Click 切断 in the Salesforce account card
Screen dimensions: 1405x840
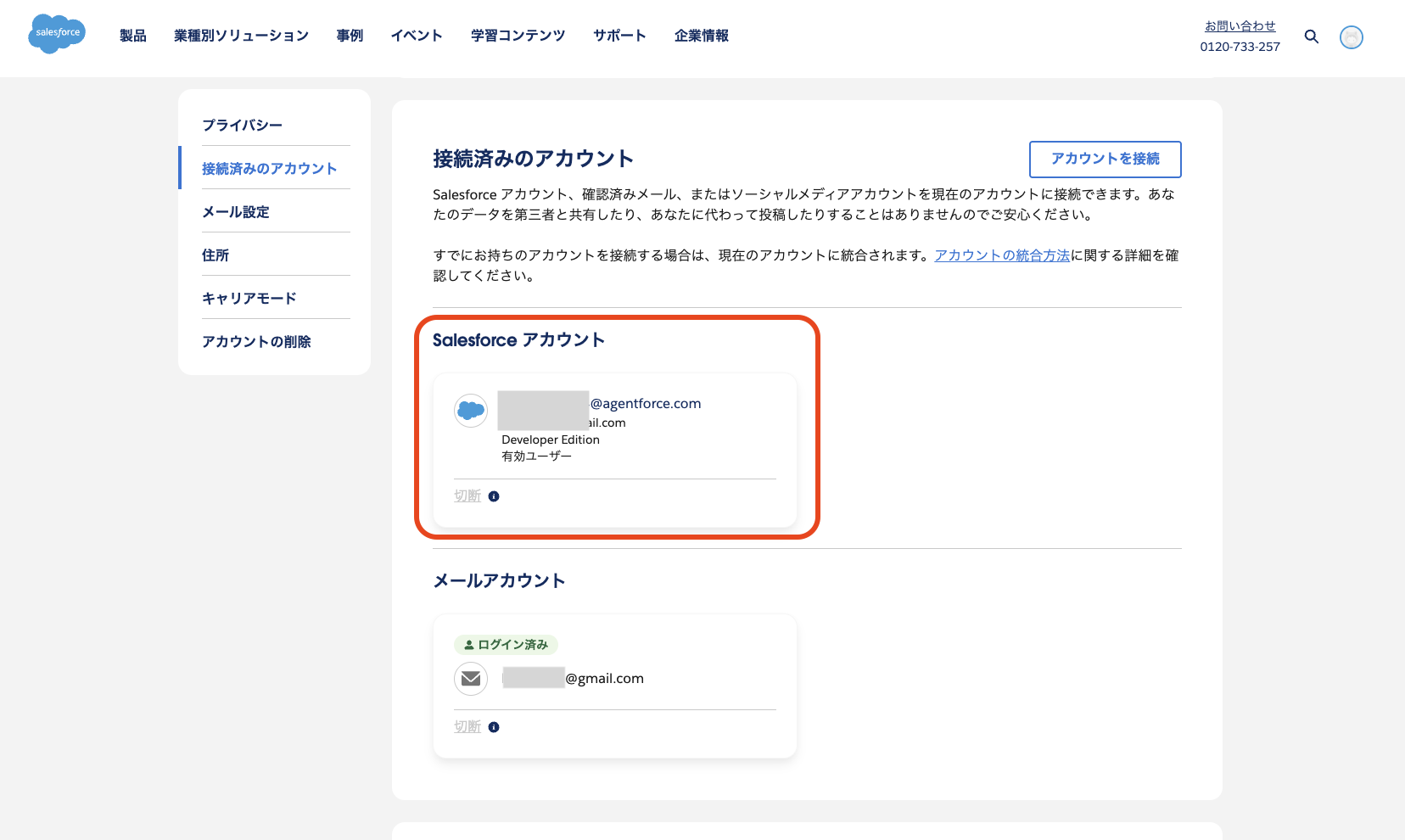[x=467, y=496]
